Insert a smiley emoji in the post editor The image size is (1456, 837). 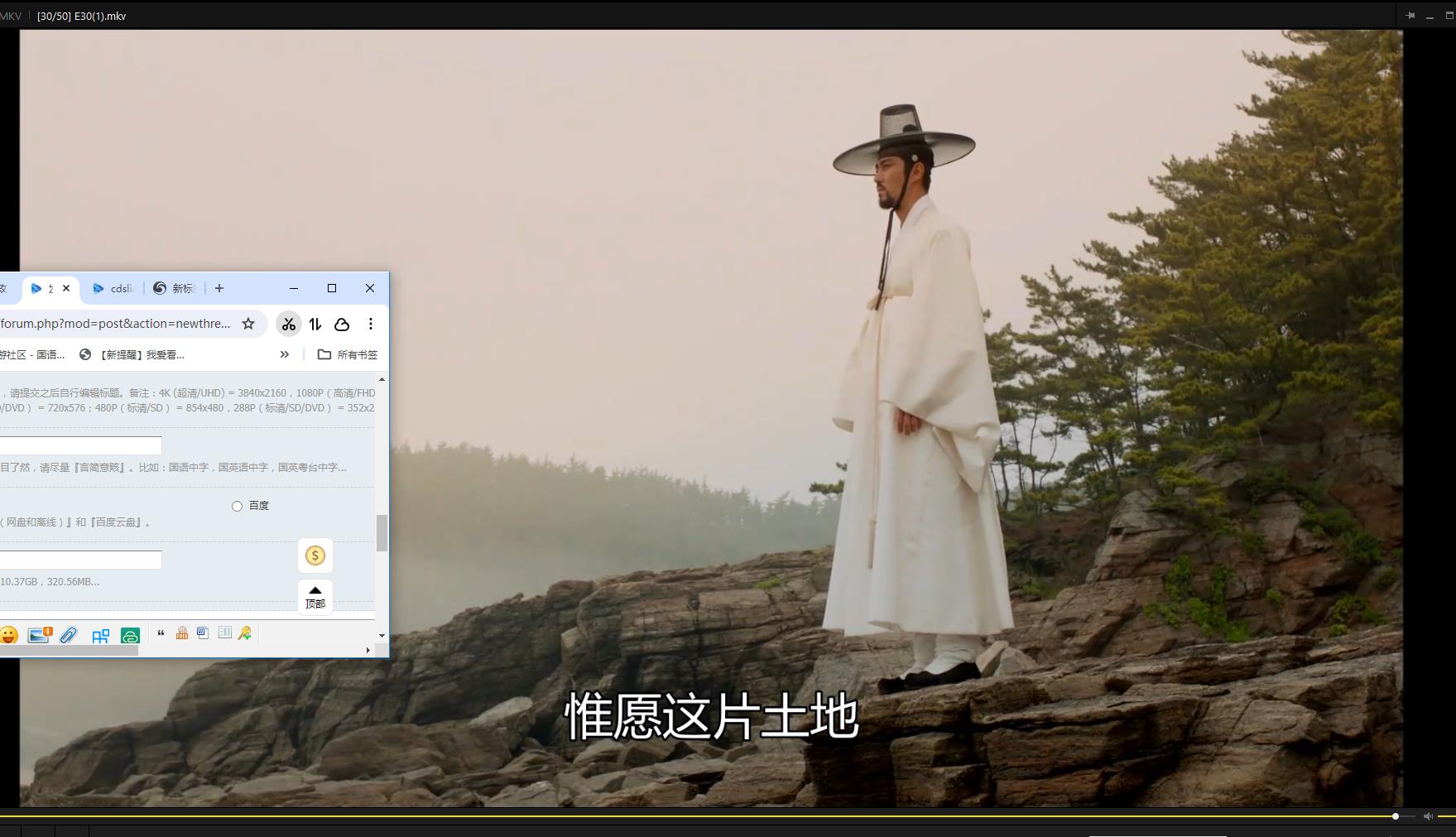(x=8, y=634)
